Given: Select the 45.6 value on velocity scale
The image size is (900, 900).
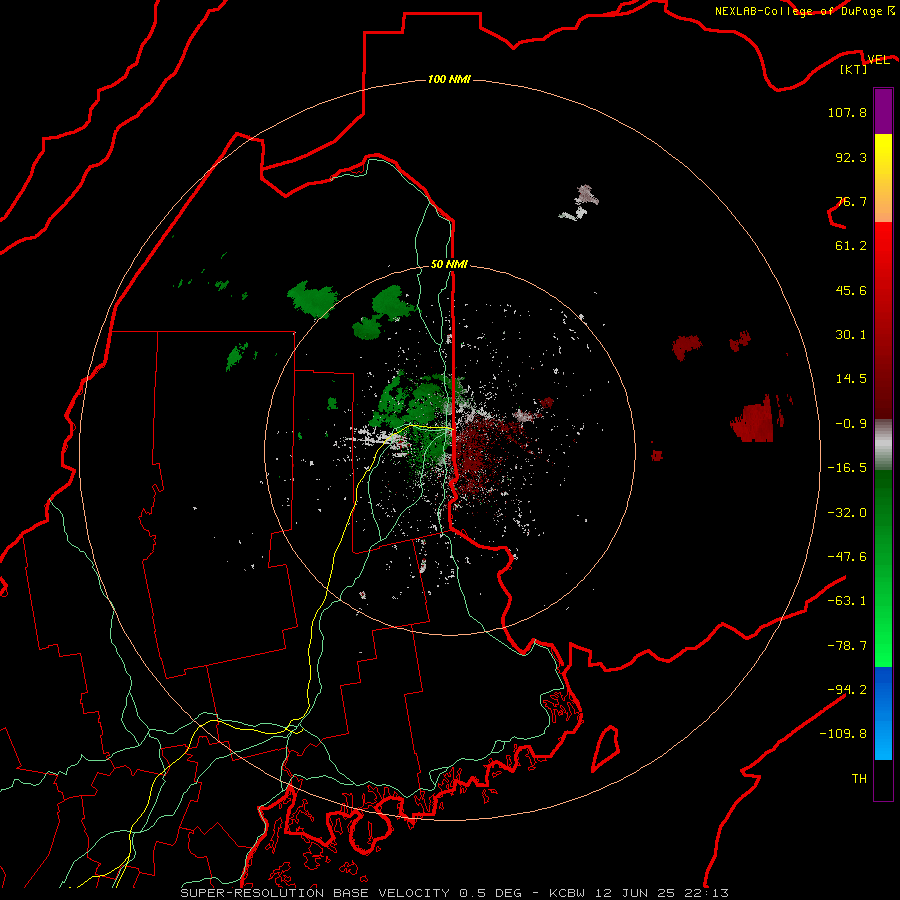Looking at the screenshot, I should coord(851,290).
